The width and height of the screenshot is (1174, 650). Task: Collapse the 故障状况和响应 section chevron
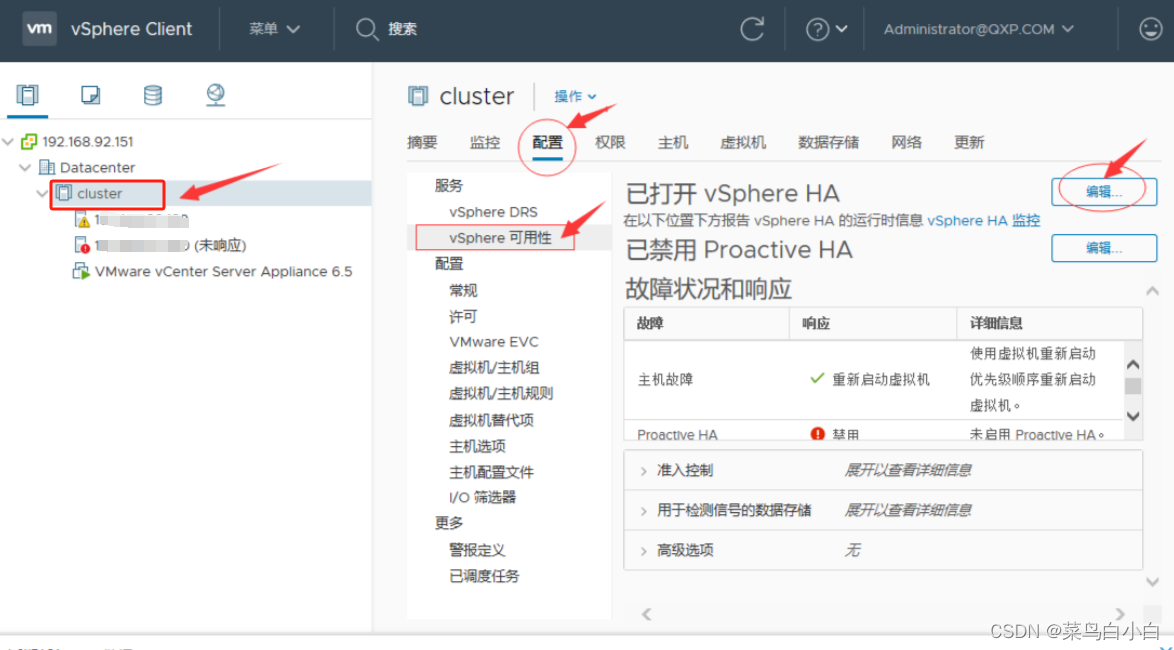click(1152, 291)
